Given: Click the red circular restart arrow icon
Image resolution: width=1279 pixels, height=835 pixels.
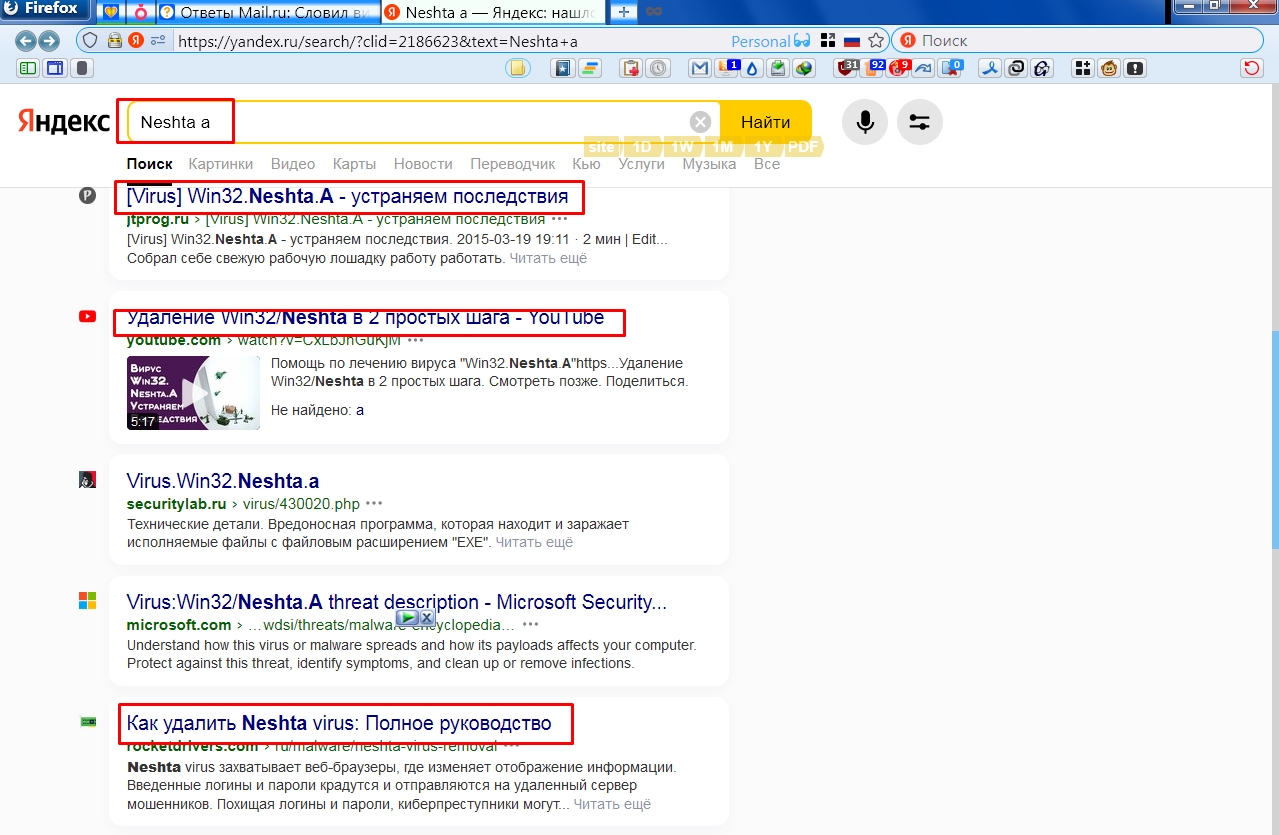Looking at the screenshot, I should coord(1251,68).
